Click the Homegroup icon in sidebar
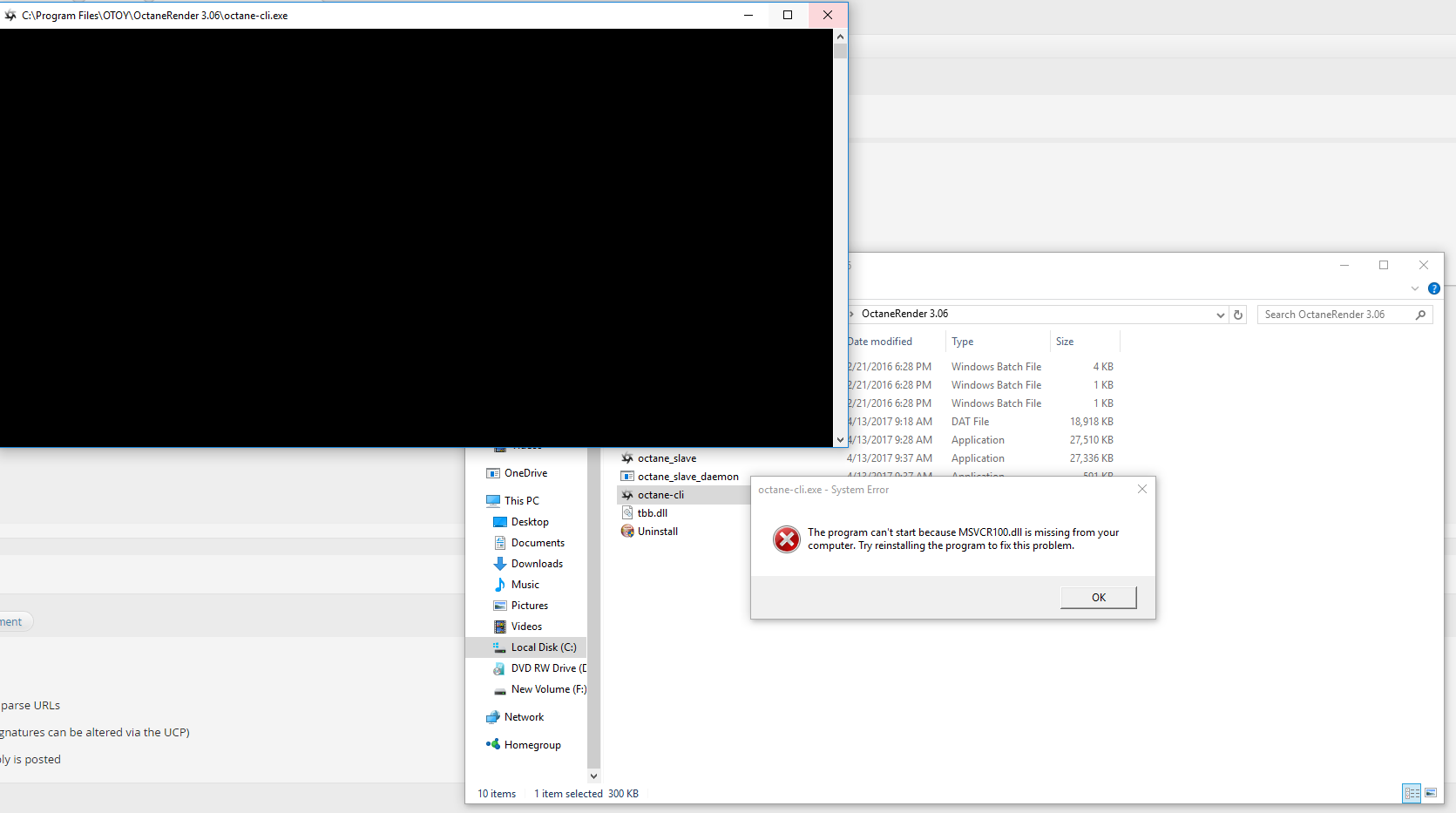Image resolution: width=1456 pixels, height=813 pixels. [493, 744]
